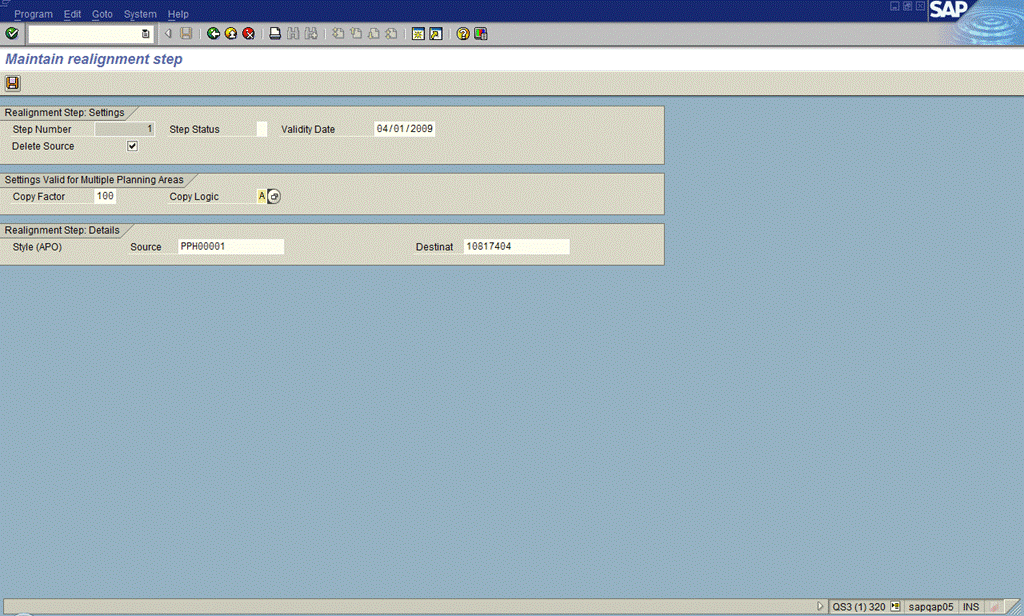Image resolution: width=1024 pixels, height=616 pixels.
Task: Click the yellow Exit arrow icon
Action: pyautogui.click(x=231, y=33)
